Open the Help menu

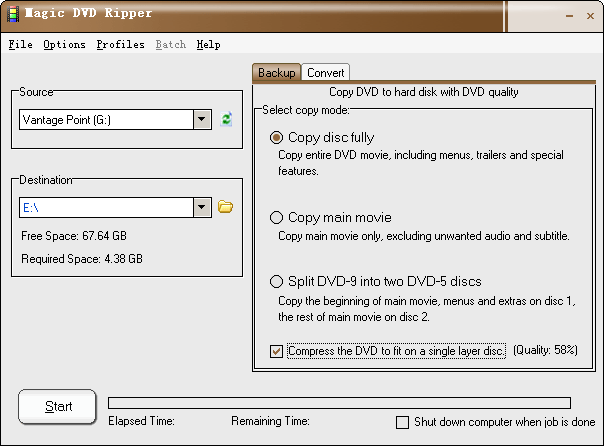[208, 45]
